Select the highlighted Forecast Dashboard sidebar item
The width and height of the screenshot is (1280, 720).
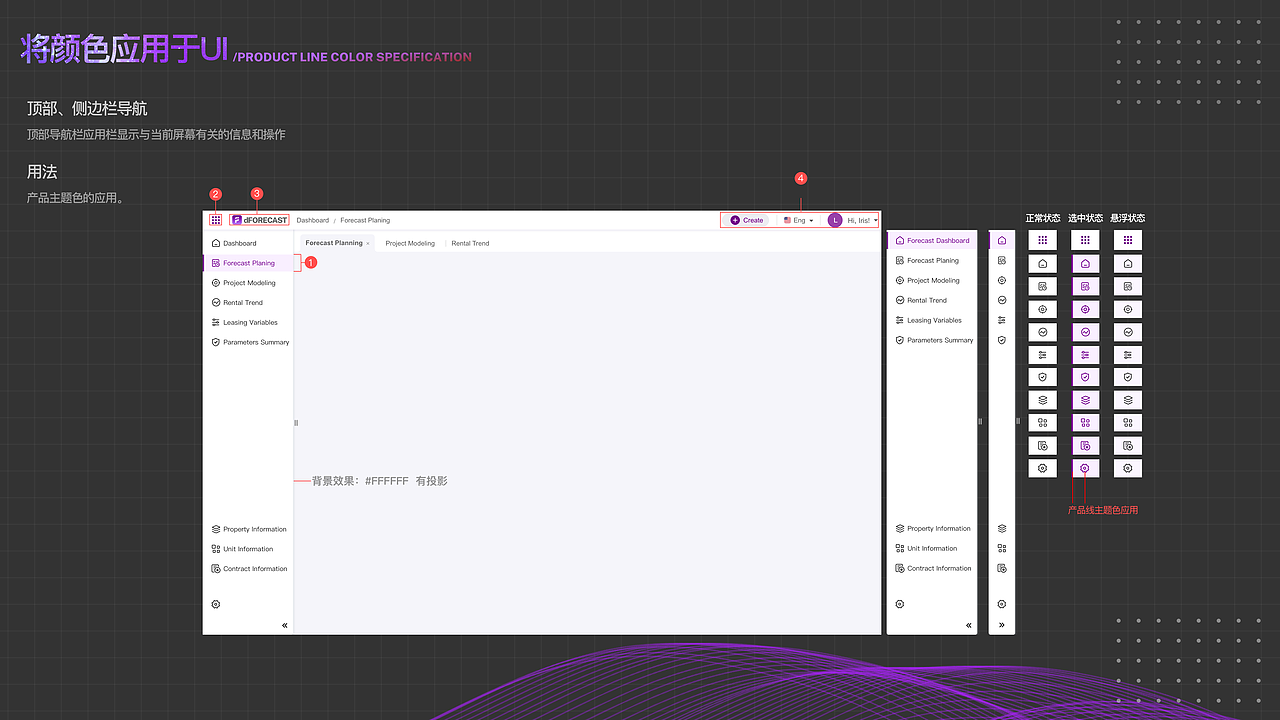pyautogui.click(x=932, y=240)
